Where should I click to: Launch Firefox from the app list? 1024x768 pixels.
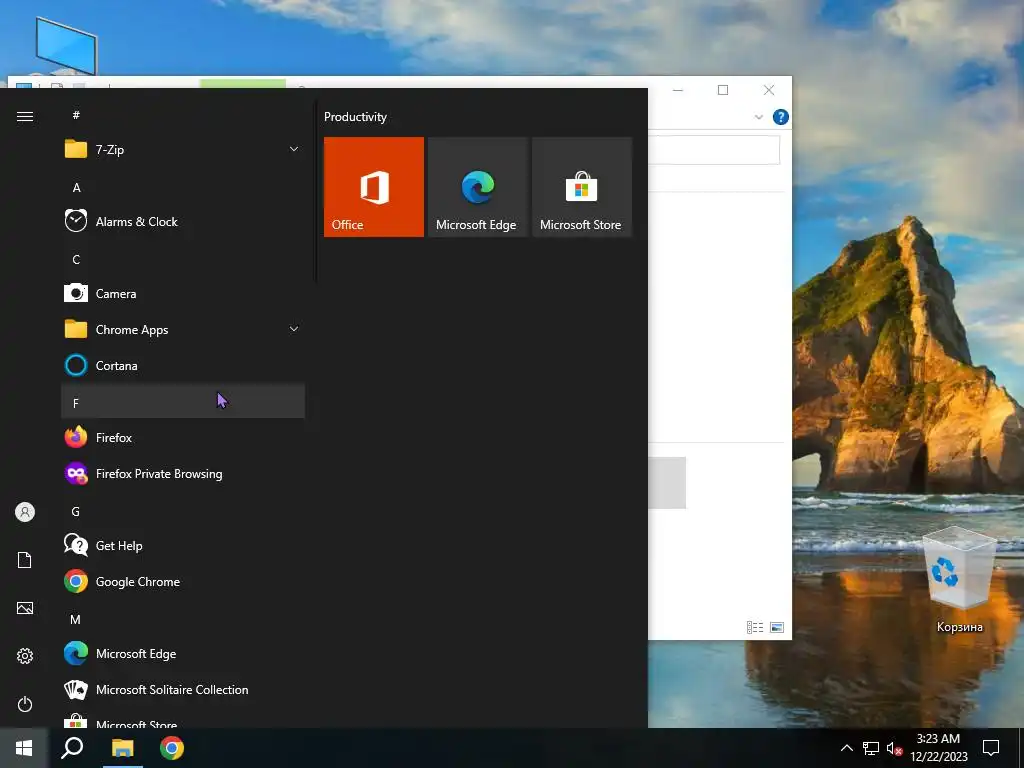click(183, 438)
